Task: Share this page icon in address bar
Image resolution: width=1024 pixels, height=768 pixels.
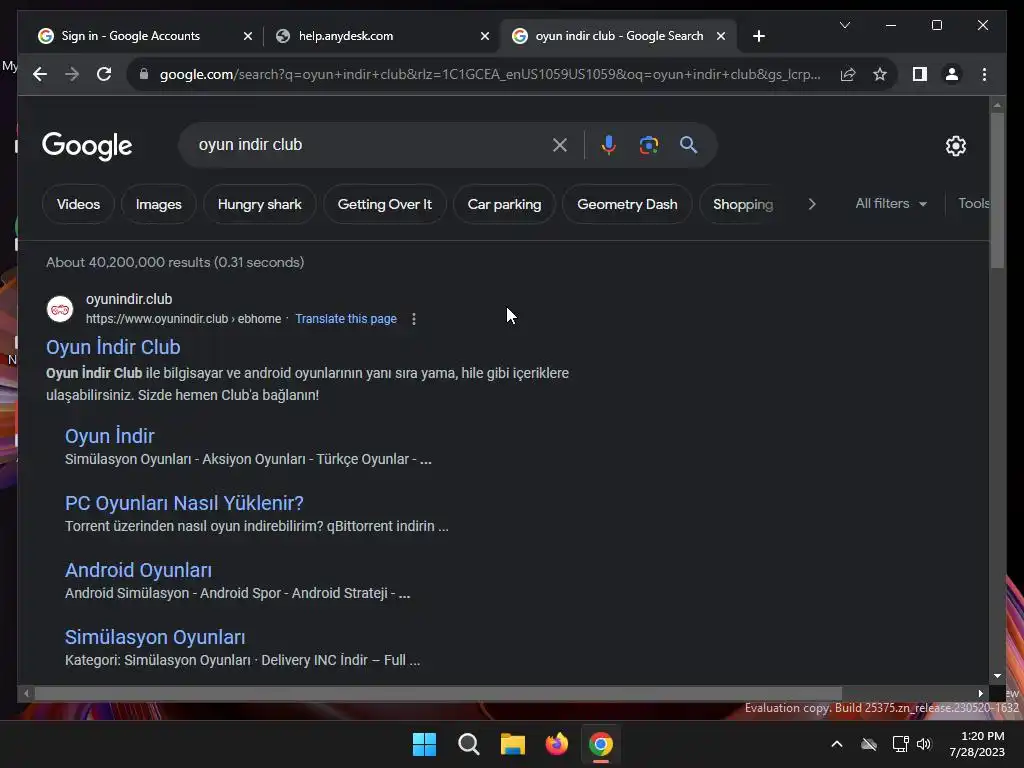Action: click(848, 74)
